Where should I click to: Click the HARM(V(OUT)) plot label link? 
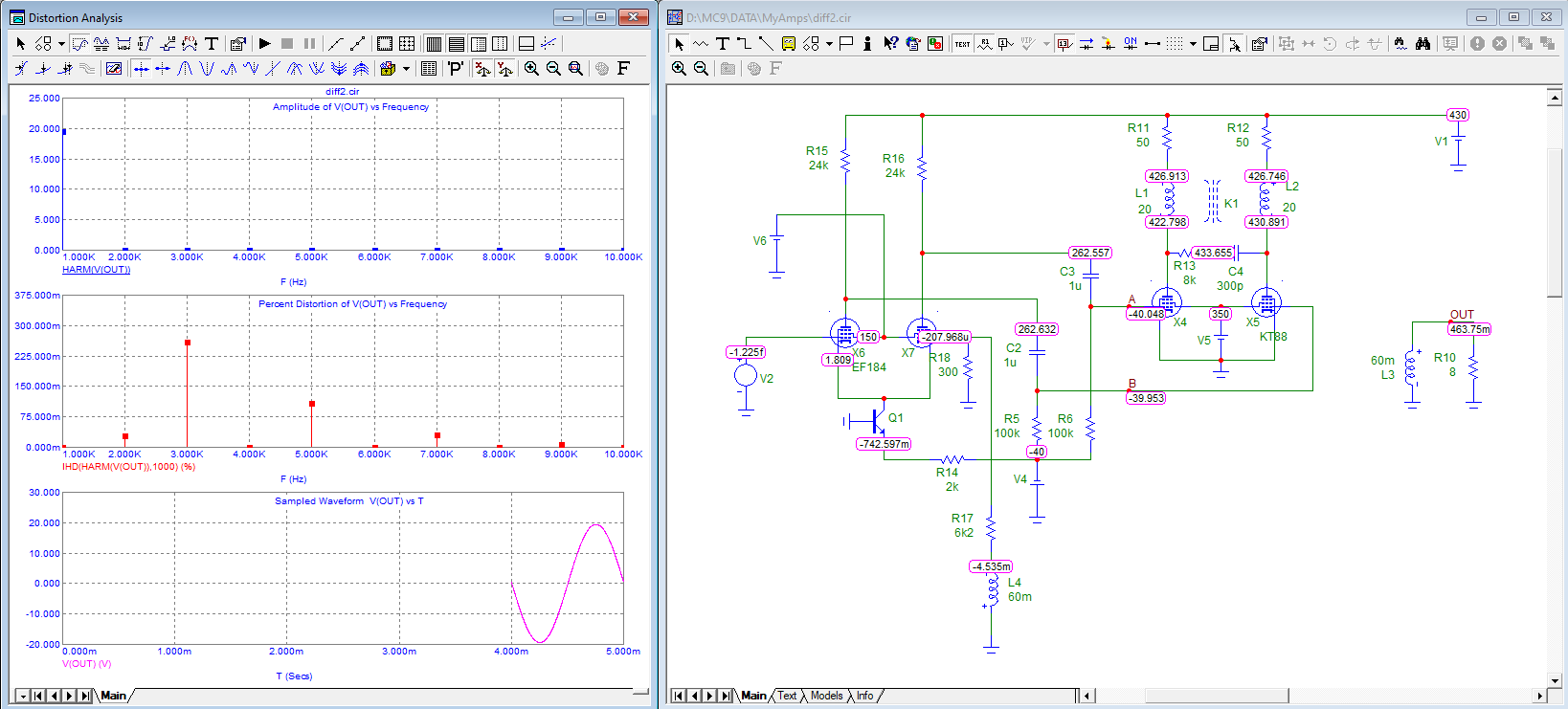[x=96, y=270]
